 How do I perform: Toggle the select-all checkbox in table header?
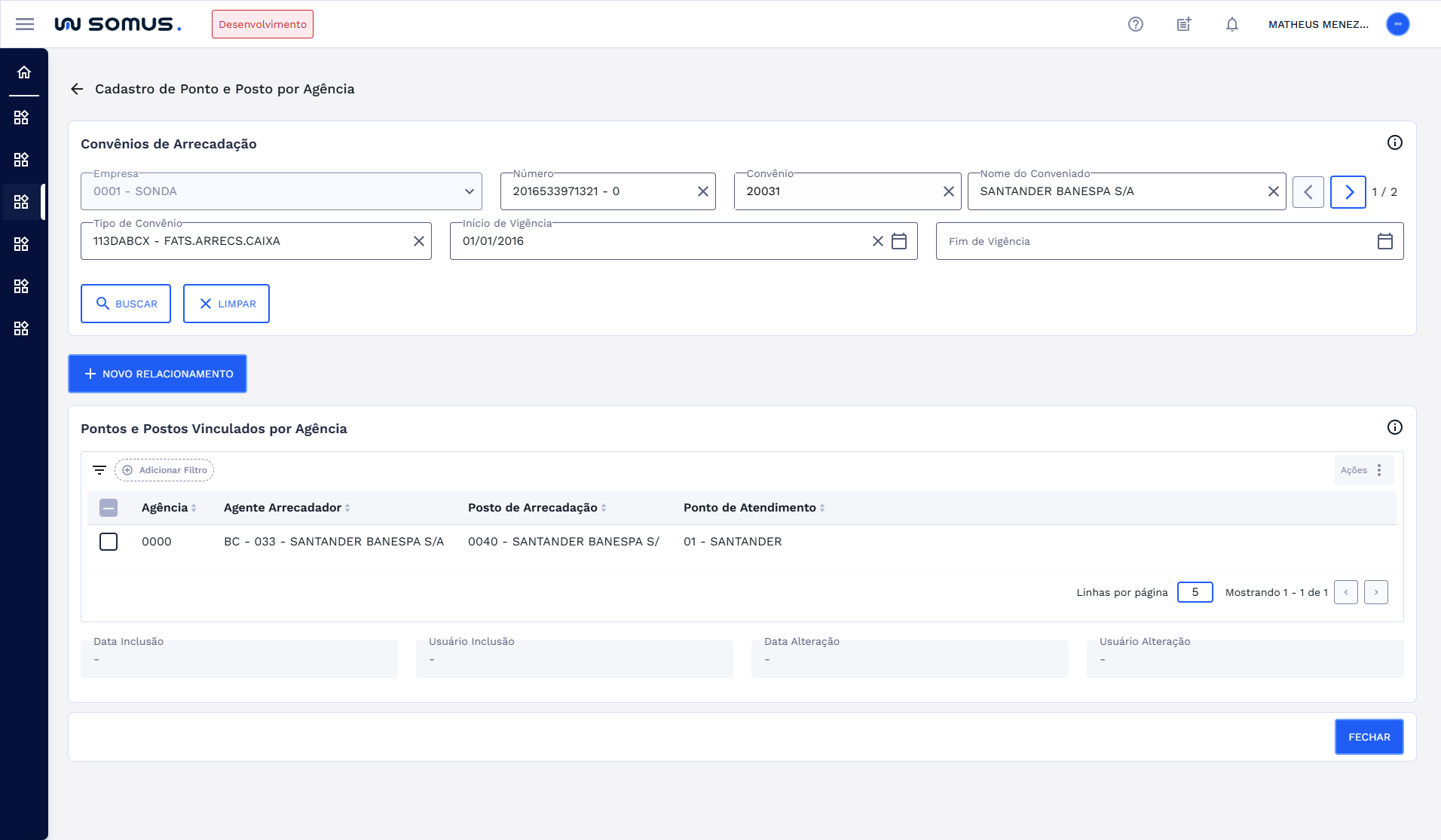[109, 508]
